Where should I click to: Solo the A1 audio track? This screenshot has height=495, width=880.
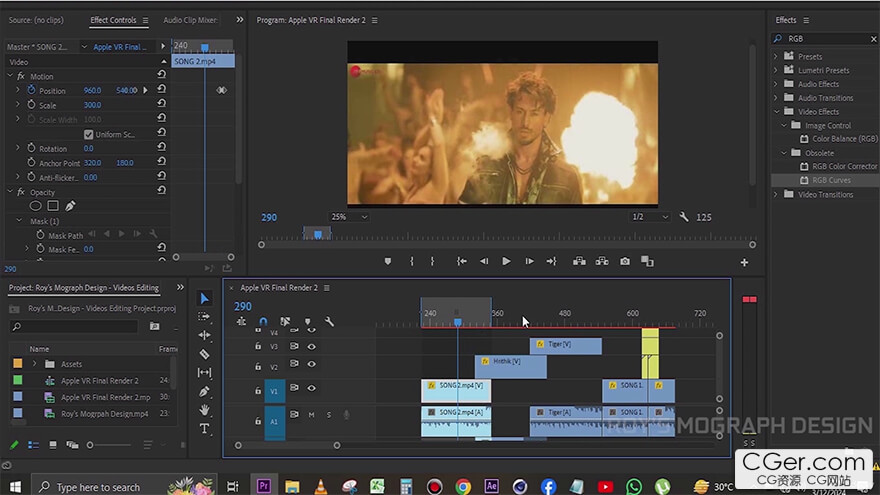click(329, 415)
